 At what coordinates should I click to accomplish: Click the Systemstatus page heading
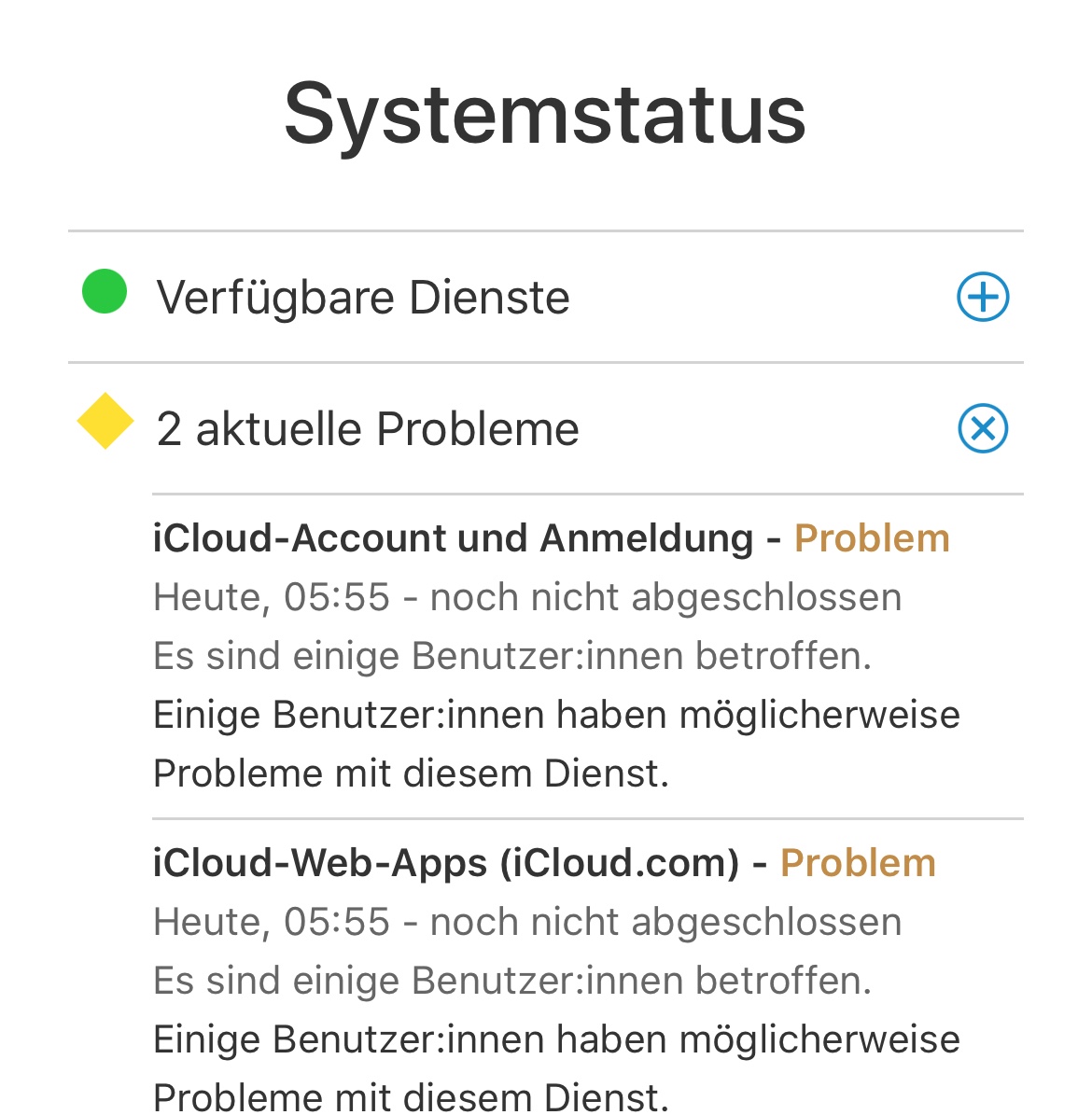point(545,114)
